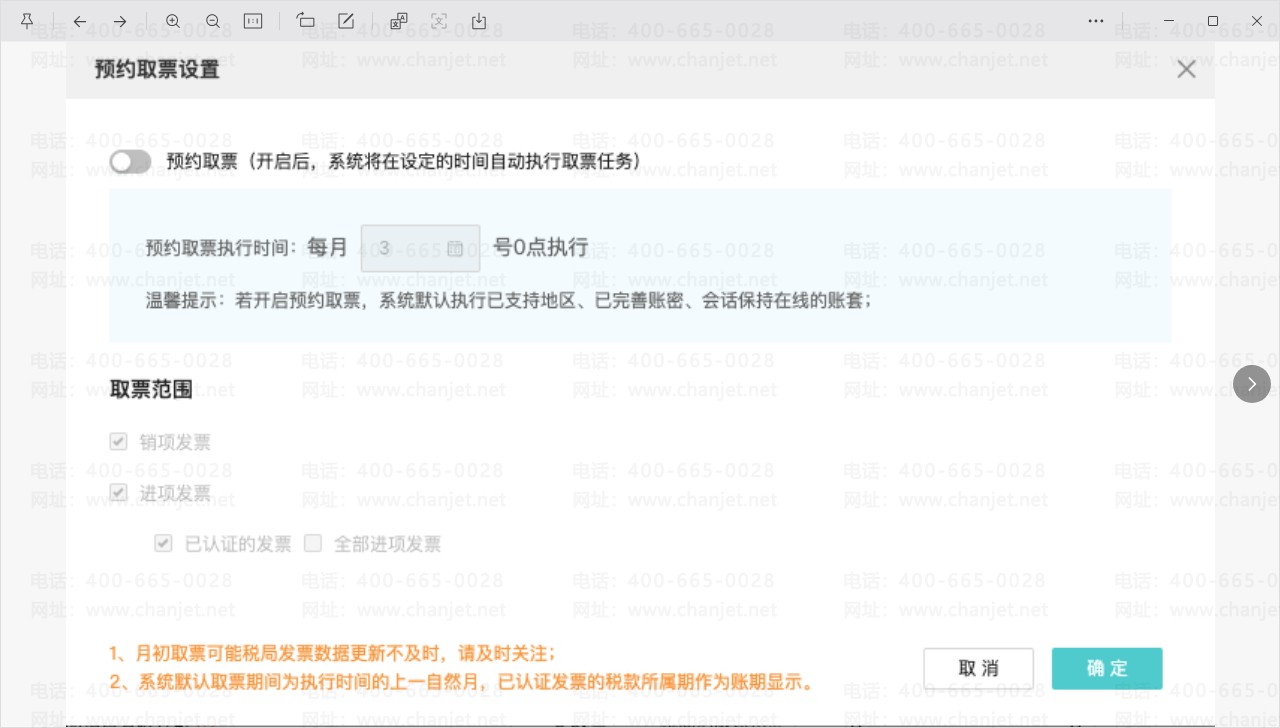Screen dimensions: 1280x728
Task: Open the three-dot more options menu
Action: point(1097,21)
